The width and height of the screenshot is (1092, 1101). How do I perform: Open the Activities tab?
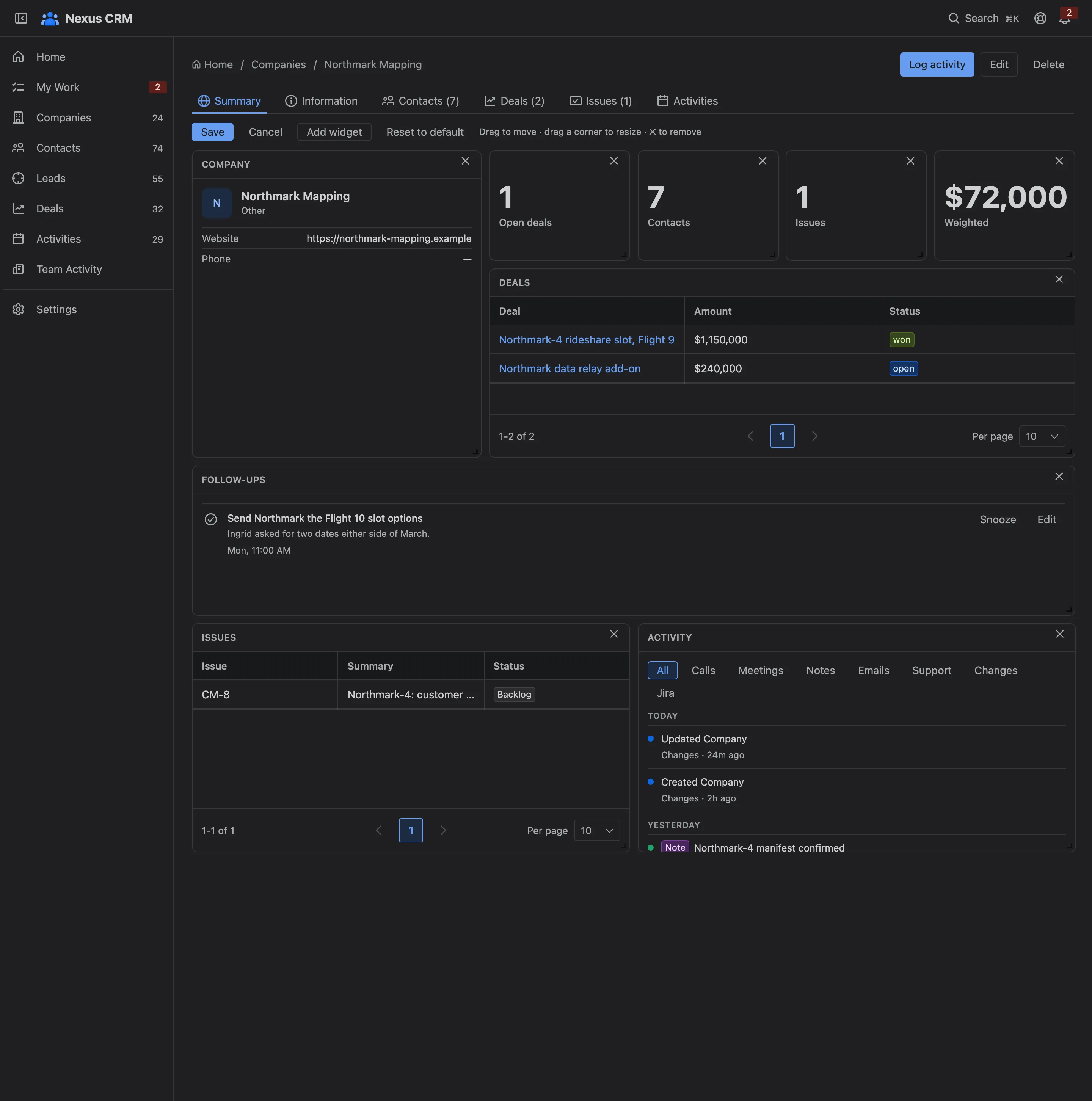pyautogui.click(x=687, y=101)
